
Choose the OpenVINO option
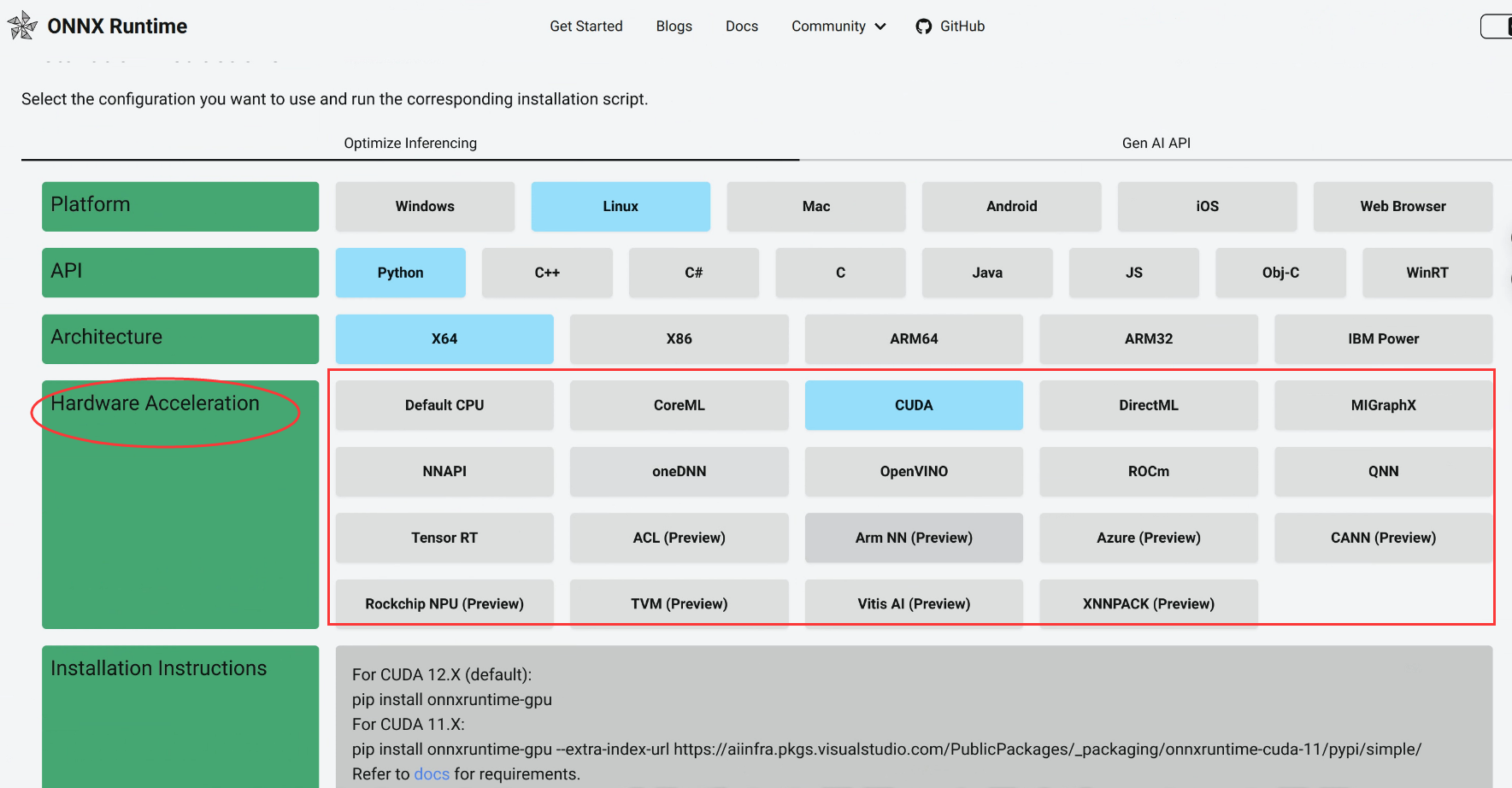(914, 471)
